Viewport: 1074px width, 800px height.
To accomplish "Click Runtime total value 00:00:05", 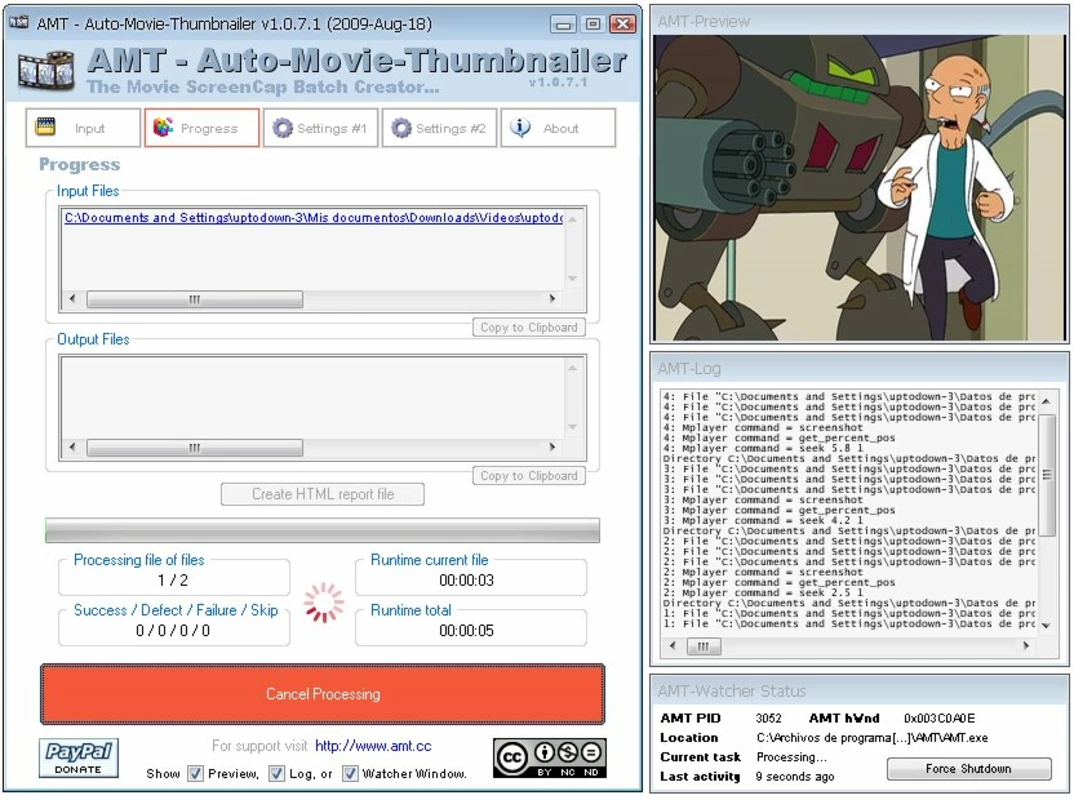I will point(466,630).
